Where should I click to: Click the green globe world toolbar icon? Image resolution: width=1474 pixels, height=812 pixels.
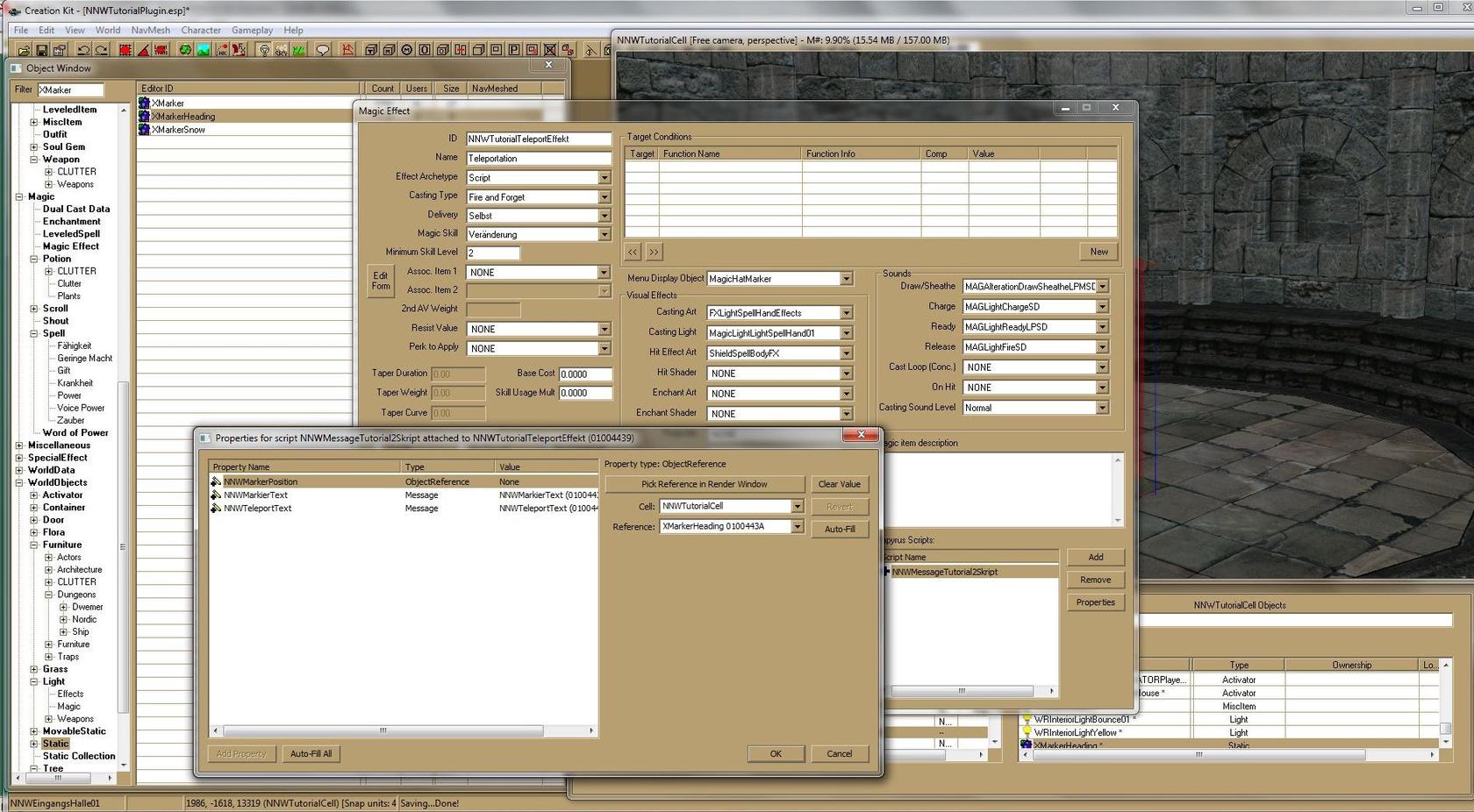(x=185, y=50)
